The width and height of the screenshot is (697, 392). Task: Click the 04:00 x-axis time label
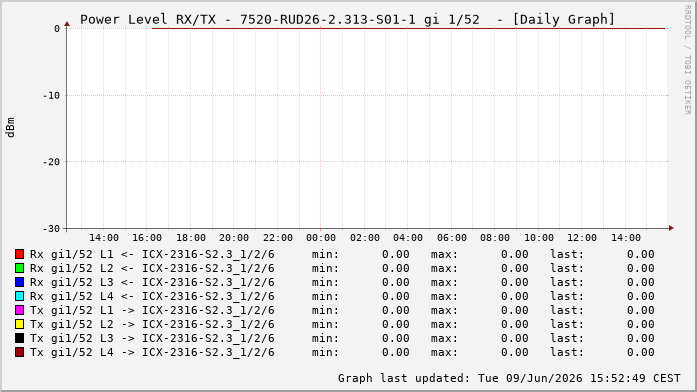click(x=408, y=238)
